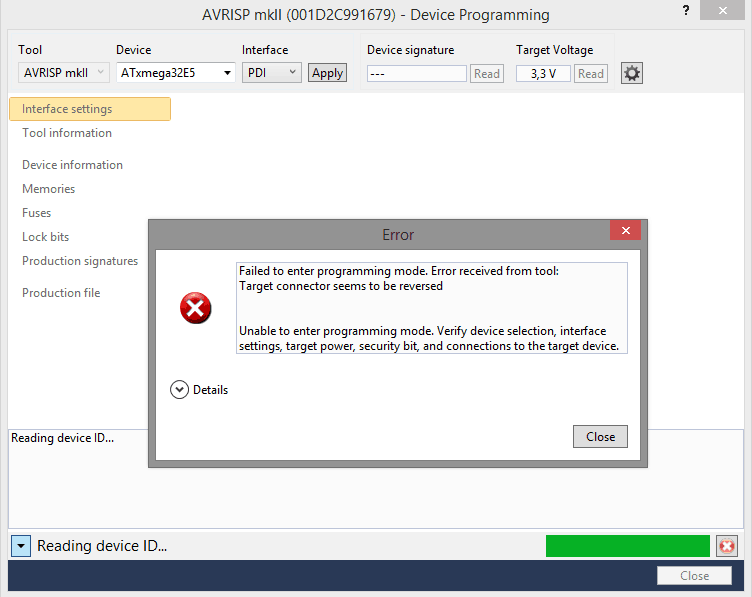
Task: Close the Device Programming window
Action: coord(723,10)
